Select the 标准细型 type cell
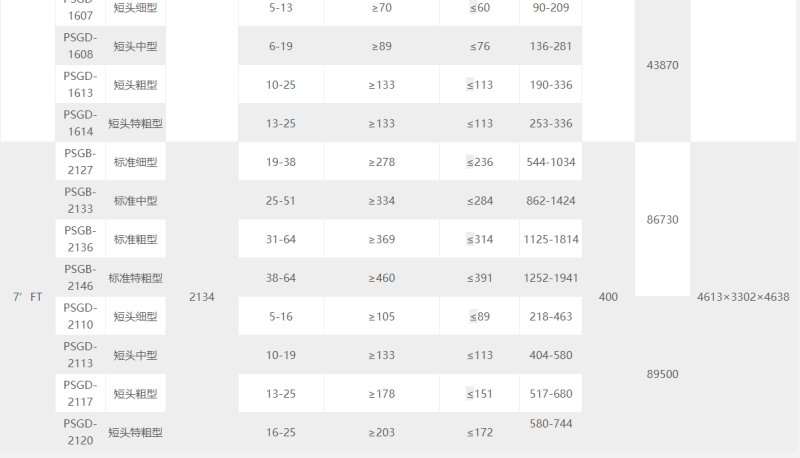 coord(135,162)
